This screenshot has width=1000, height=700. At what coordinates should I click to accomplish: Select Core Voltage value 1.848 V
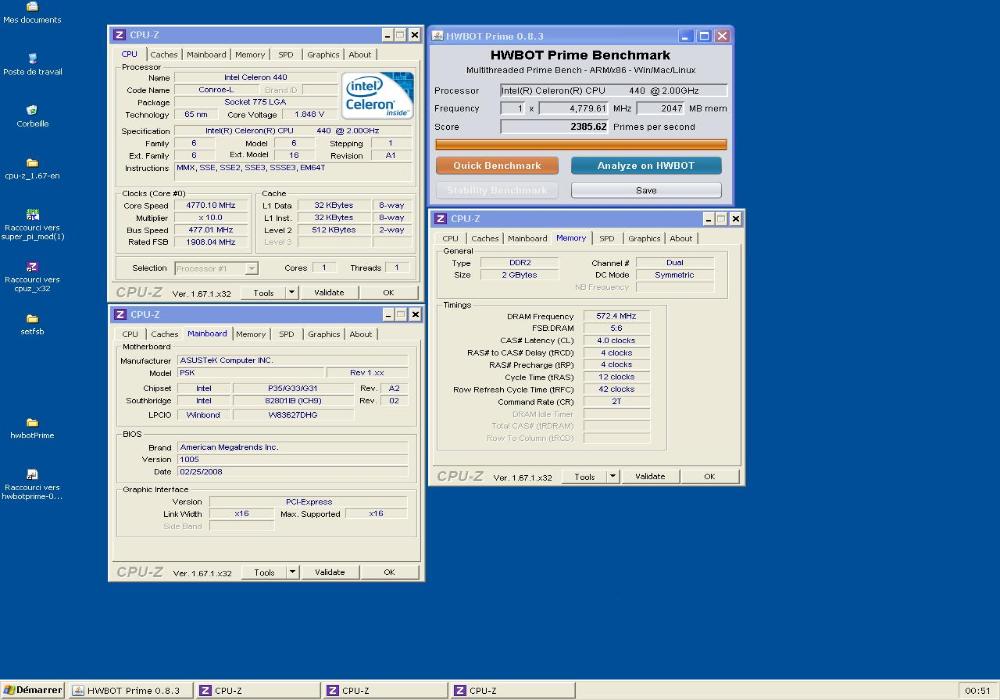309,114
